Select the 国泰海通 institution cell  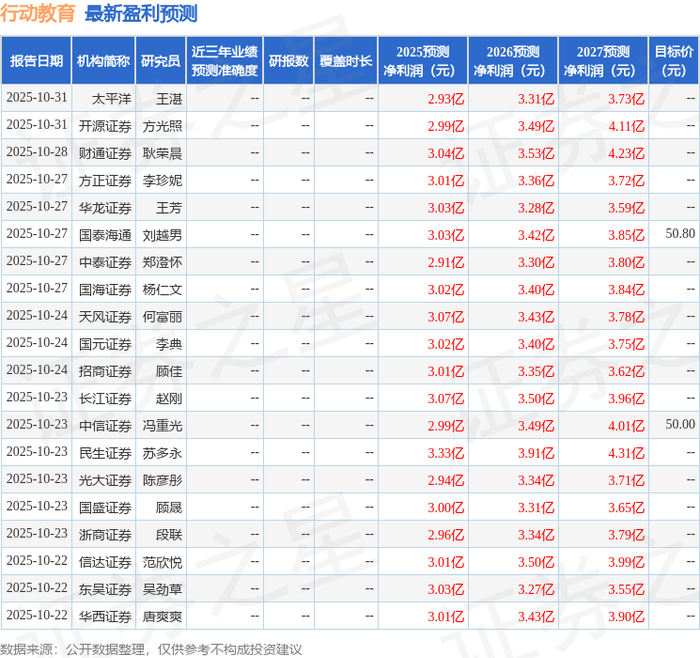pos(105,235)
